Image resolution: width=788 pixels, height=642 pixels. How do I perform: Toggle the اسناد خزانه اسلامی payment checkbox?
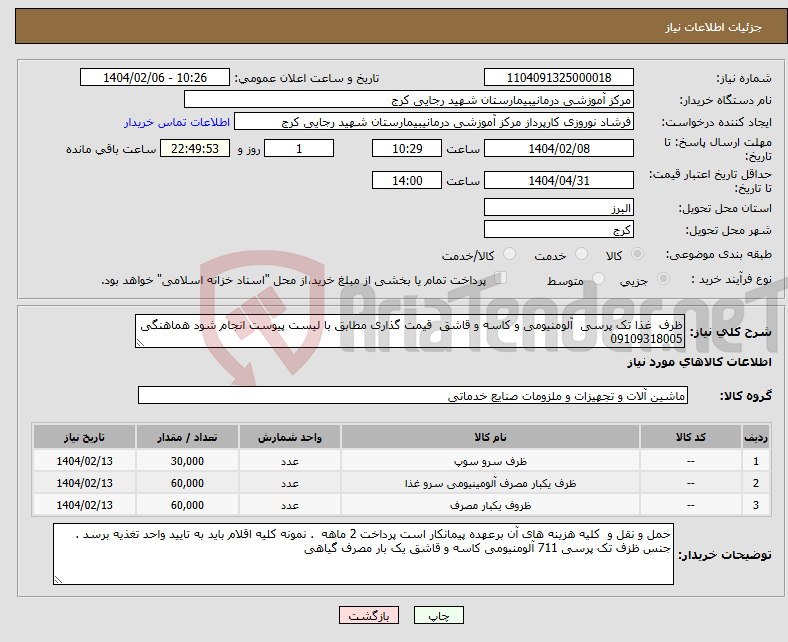click(x=502, y=279)
